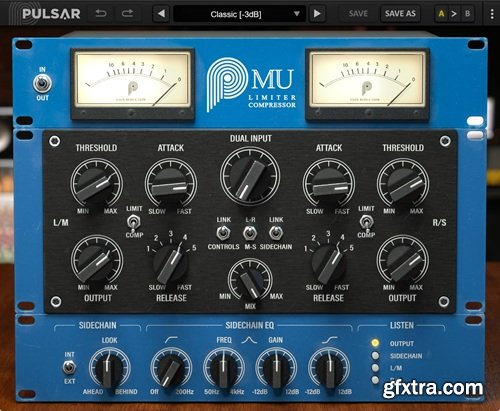Select the L/M listen mode
Viewport: 500px width, 411px height.
coord(375,368)
